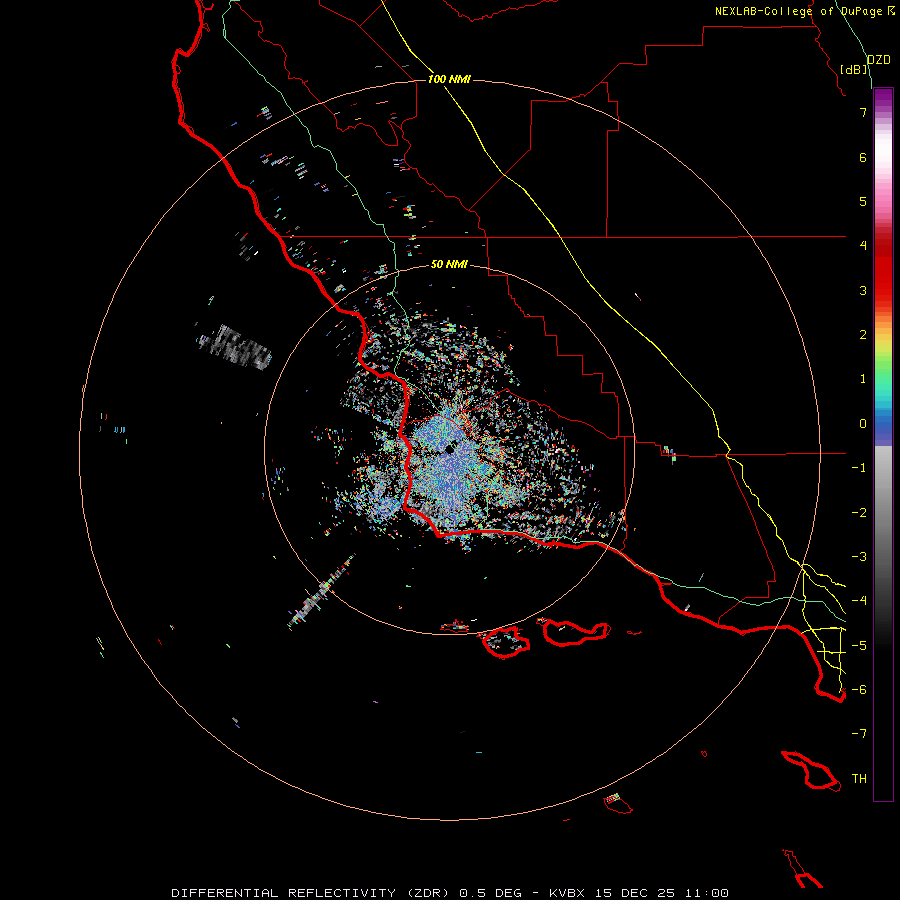The height and width of the screenshot is (900, 900).
Task: Click the -5 value on color scale
Action: pyautogui.click(x=859, y=646)
